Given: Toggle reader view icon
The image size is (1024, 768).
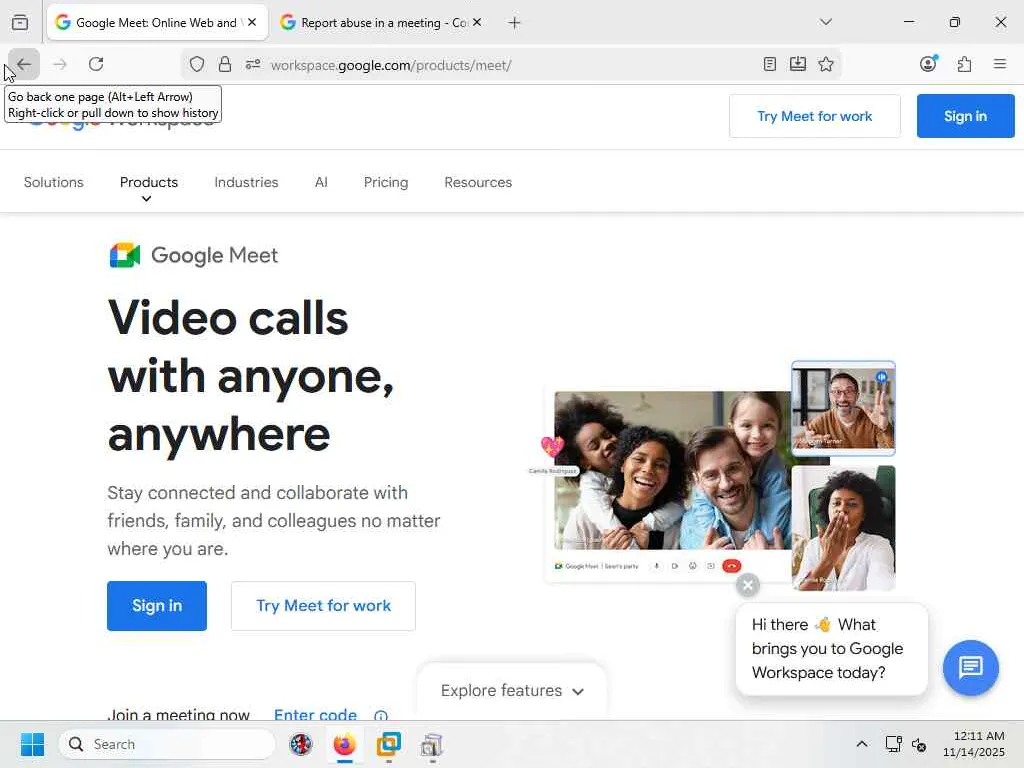Looking at the screenshot, I should click(x=769, y=64).
